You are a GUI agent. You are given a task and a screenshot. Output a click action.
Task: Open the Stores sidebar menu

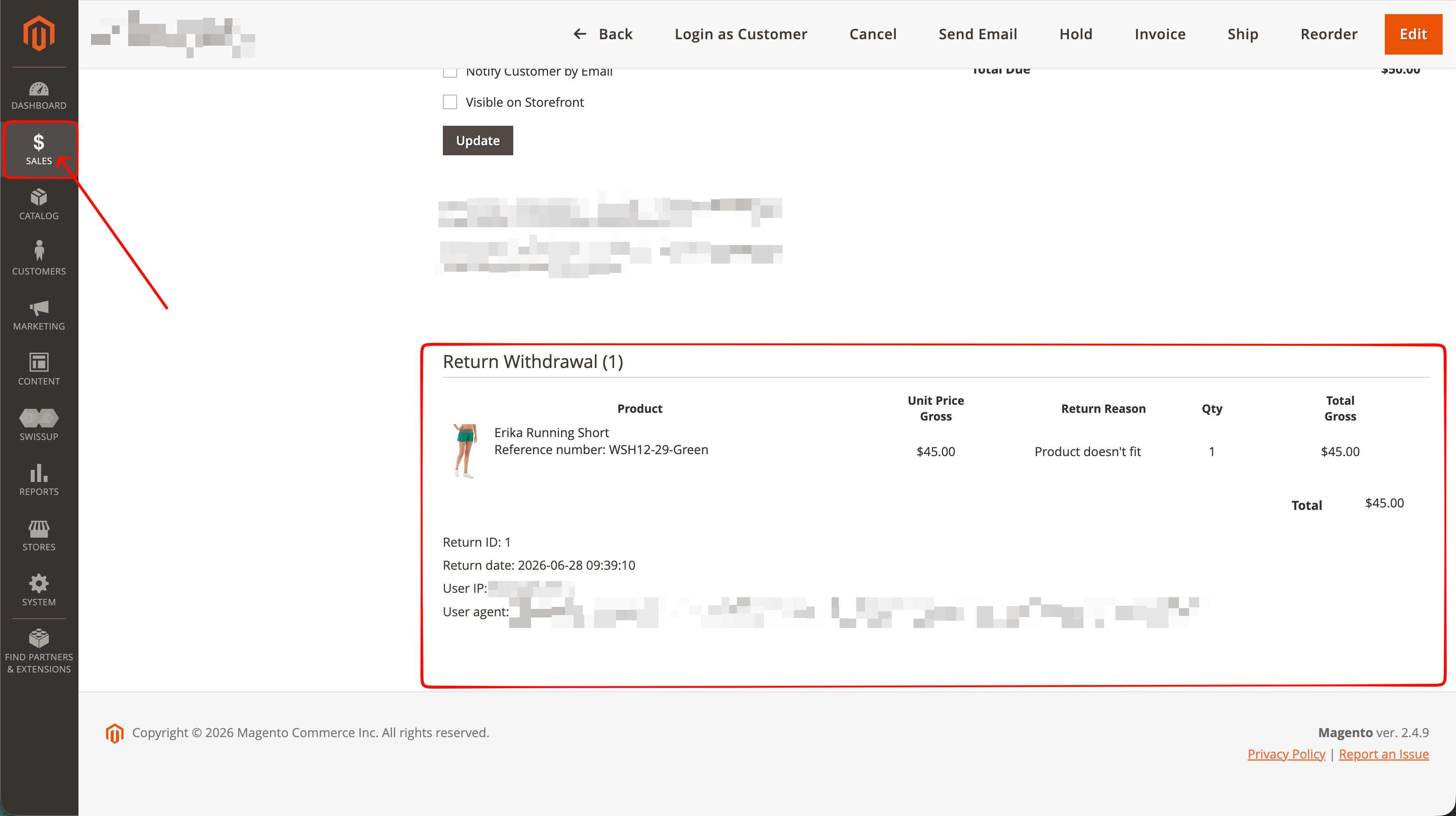tap(38, 536)
